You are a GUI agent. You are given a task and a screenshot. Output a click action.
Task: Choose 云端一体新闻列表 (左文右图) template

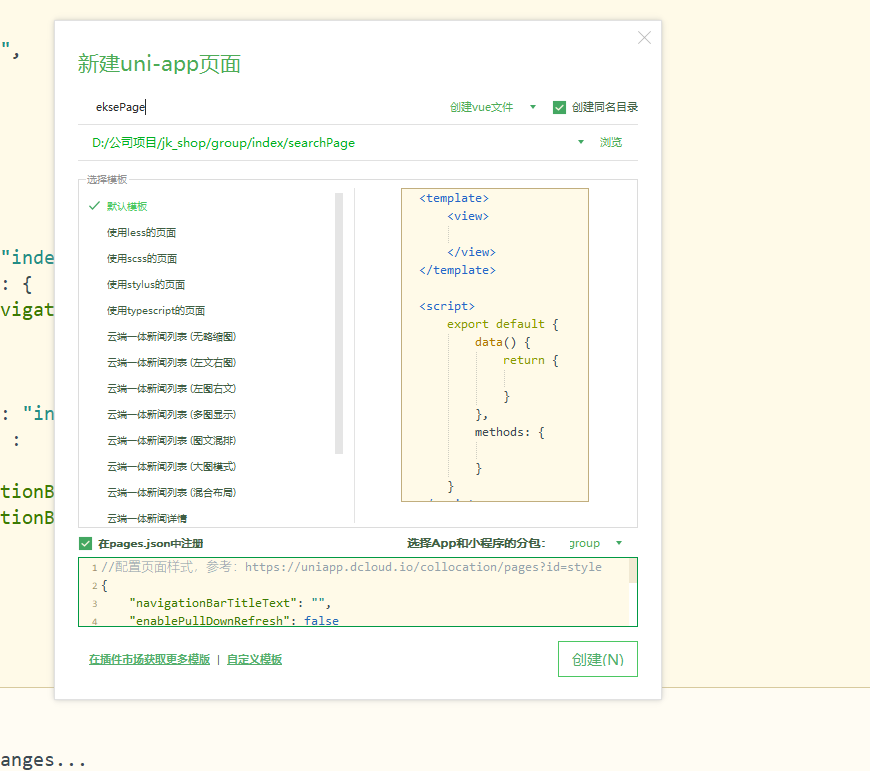[171, 362]
